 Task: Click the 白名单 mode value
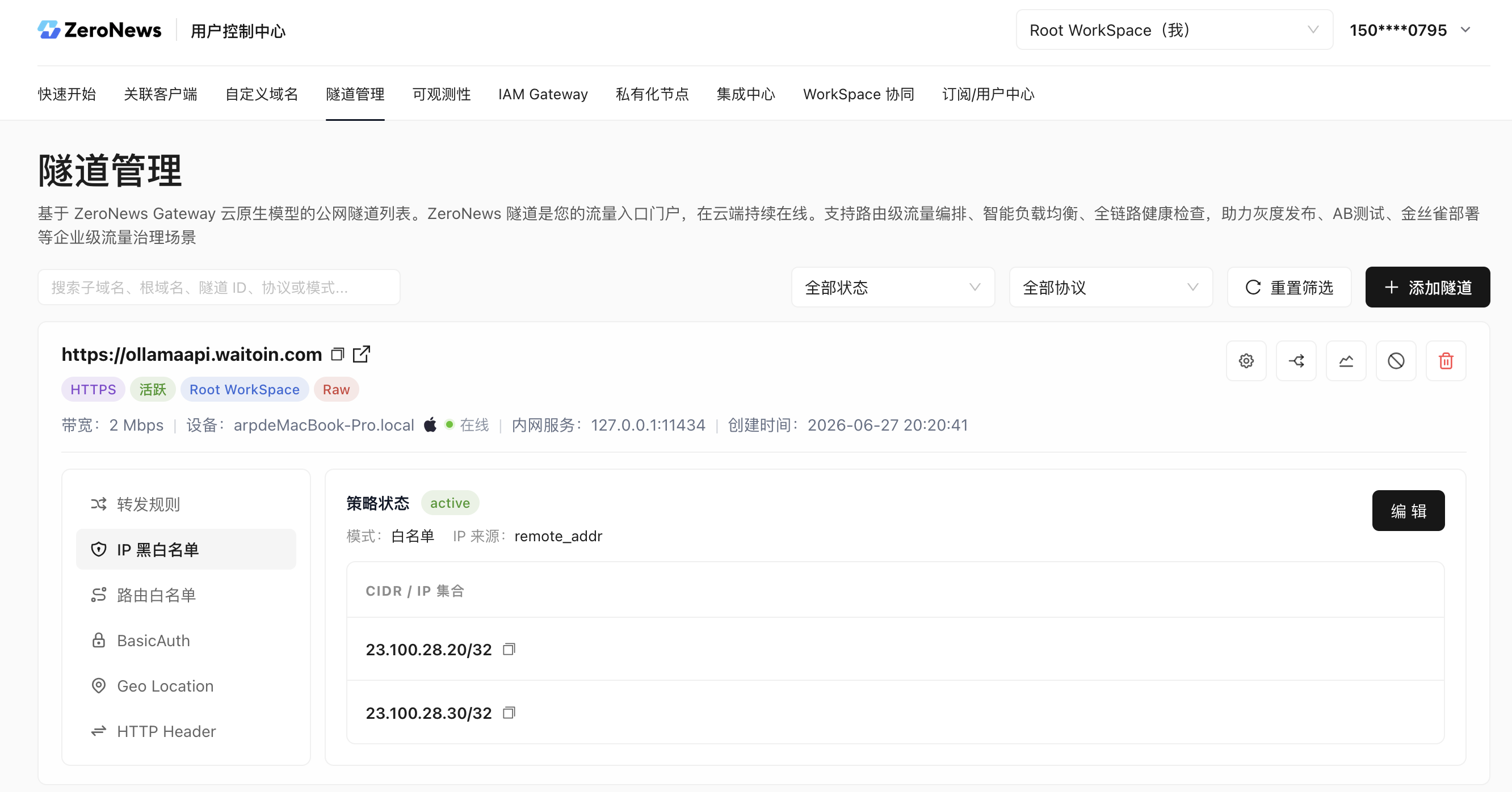(413, 536)
